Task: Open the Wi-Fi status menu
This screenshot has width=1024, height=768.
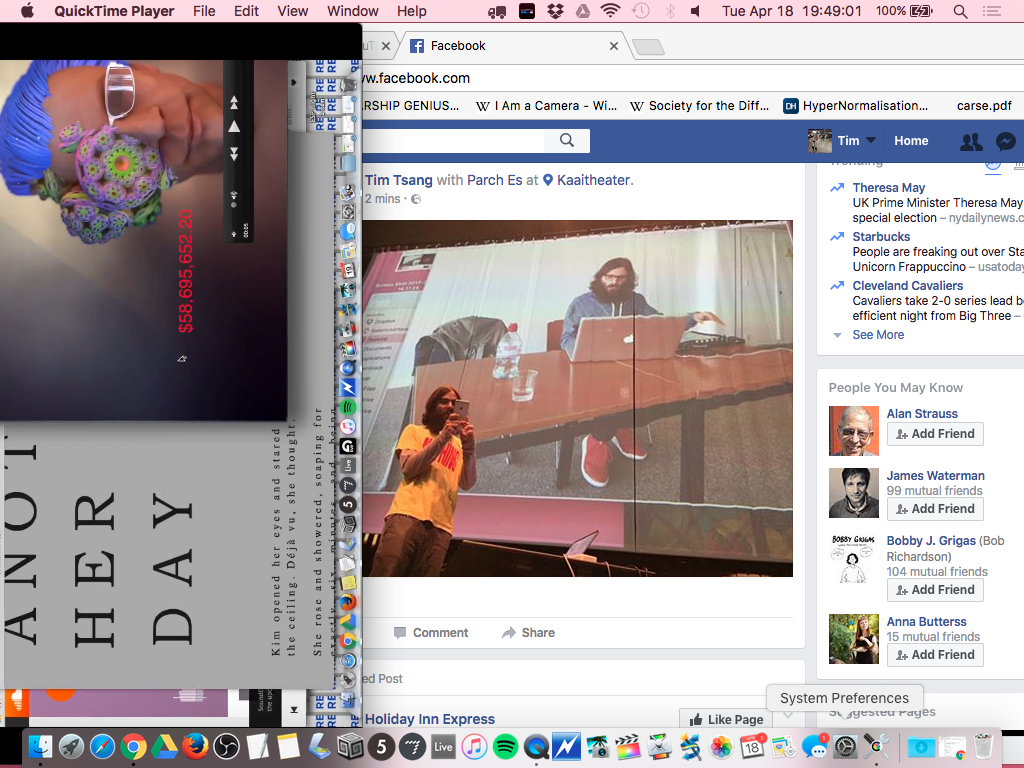Action: (610, 11)
